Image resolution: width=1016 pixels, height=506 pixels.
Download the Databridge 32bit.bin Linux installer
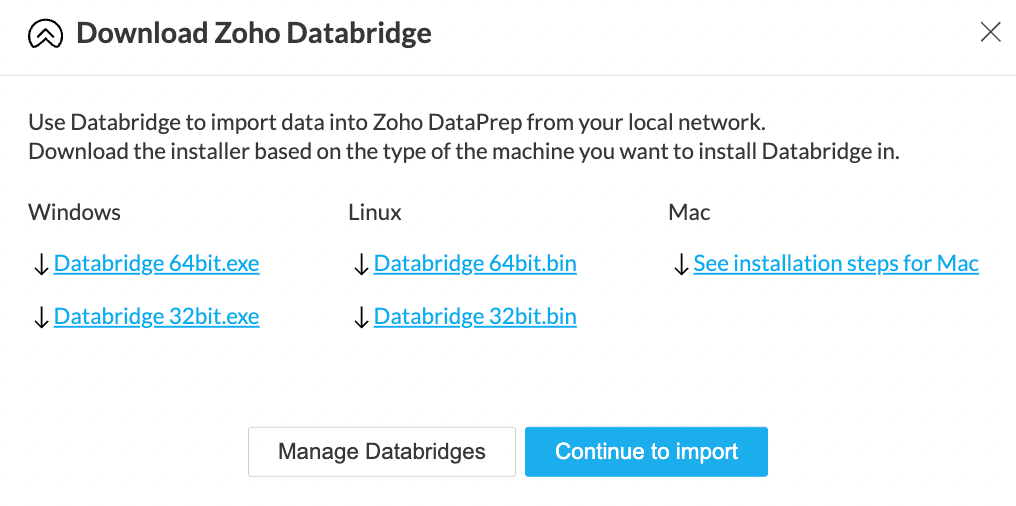click(475, 317)
